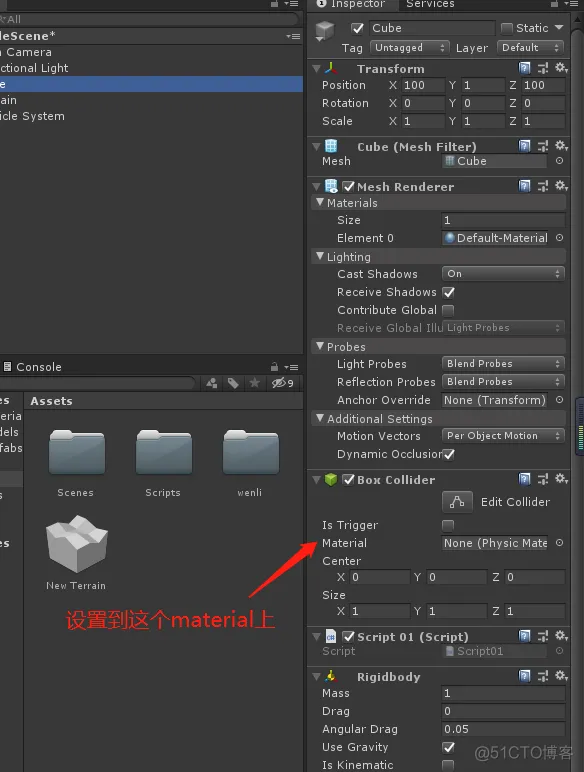Open object picker for Anchor Override
Screen dimensions: 584x772
(559, 400)
